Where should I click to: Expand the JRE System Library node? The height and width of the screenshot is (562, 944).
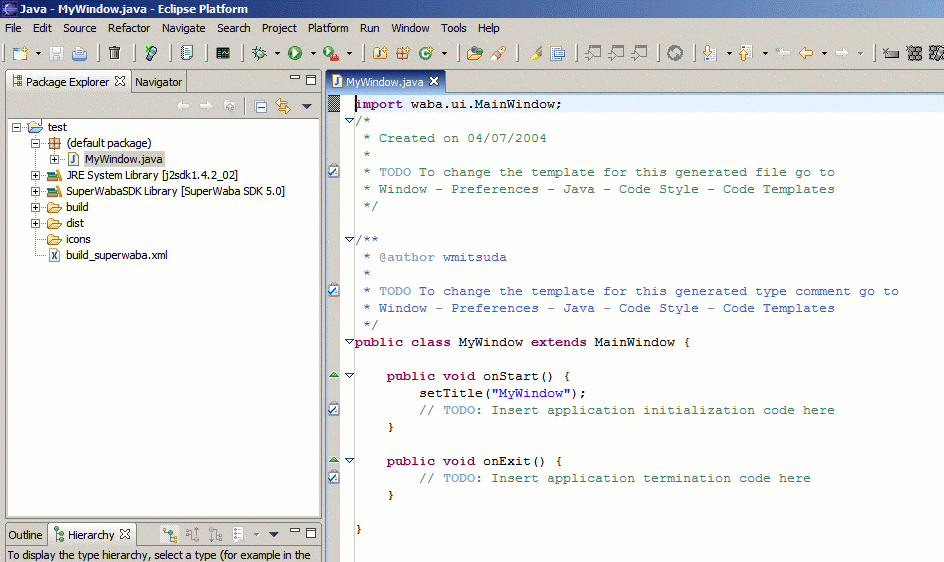(36, 175)
